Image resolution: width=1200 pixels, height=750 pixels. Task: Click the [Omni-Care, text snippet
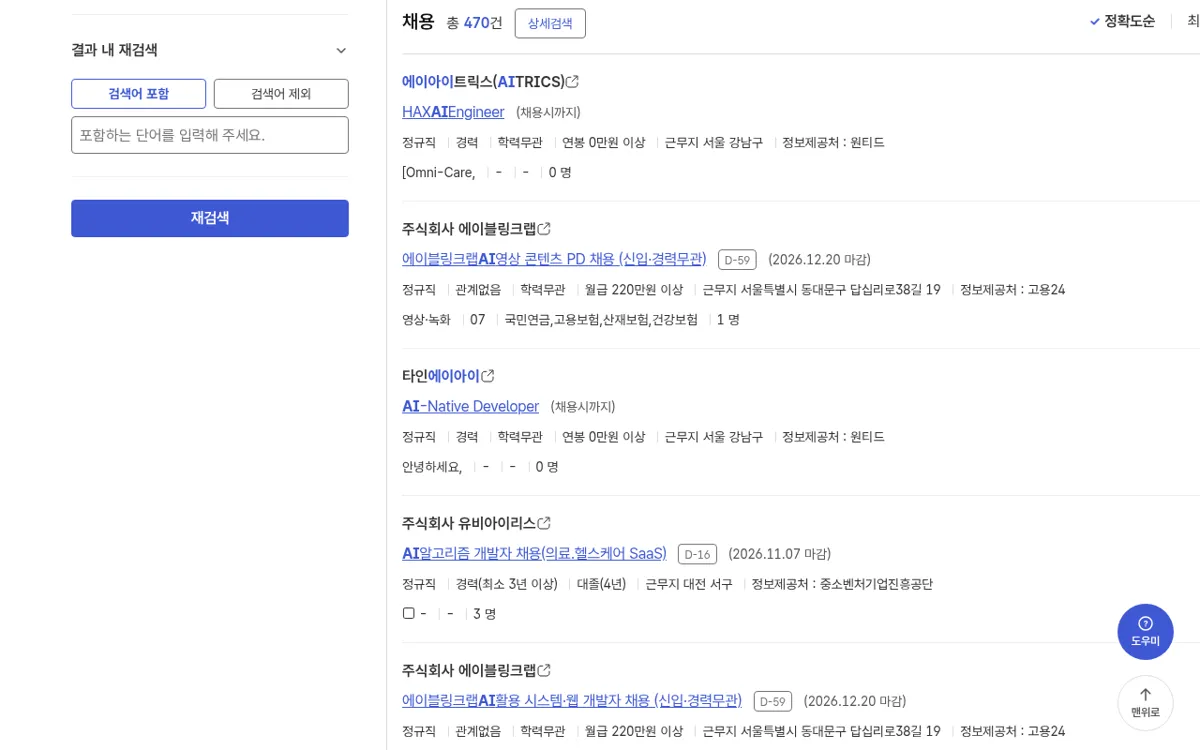439,173
